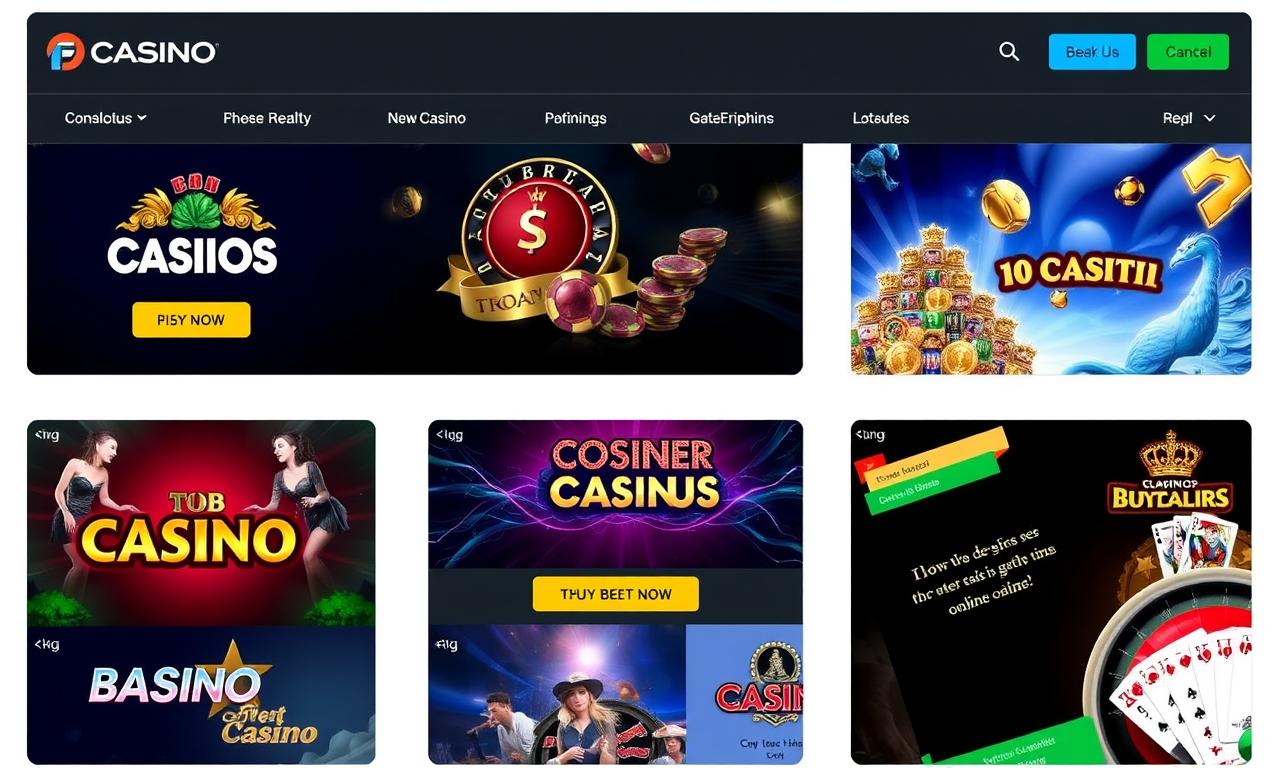This screenshot has width=1280, height=768.
Task: Click the blue Beak Us button
Action: pyautogui.click(x=1092, y=52)
